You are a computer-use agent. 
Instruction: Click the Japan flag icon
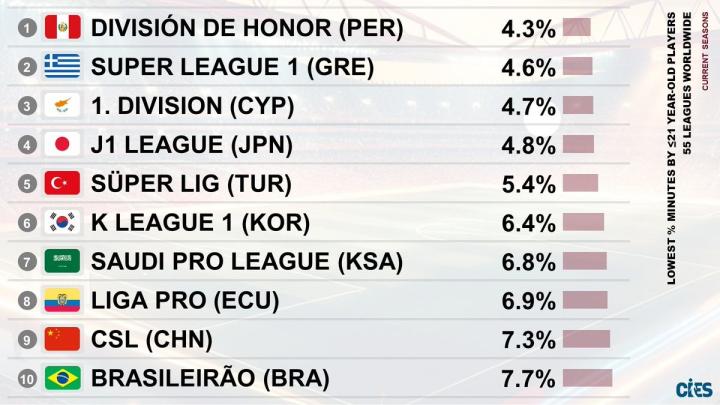coord(62,145)
